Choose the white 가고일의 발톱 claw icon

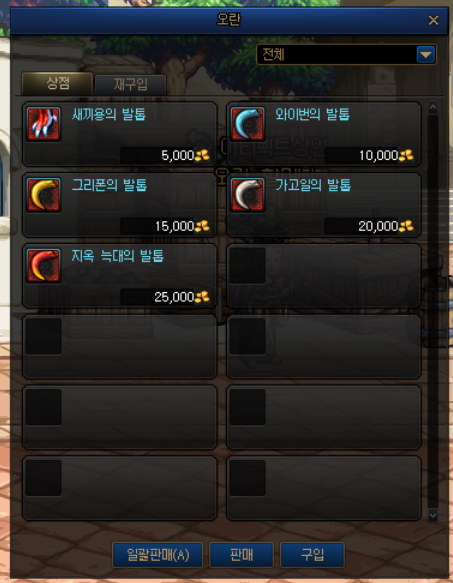click(247, 195)
